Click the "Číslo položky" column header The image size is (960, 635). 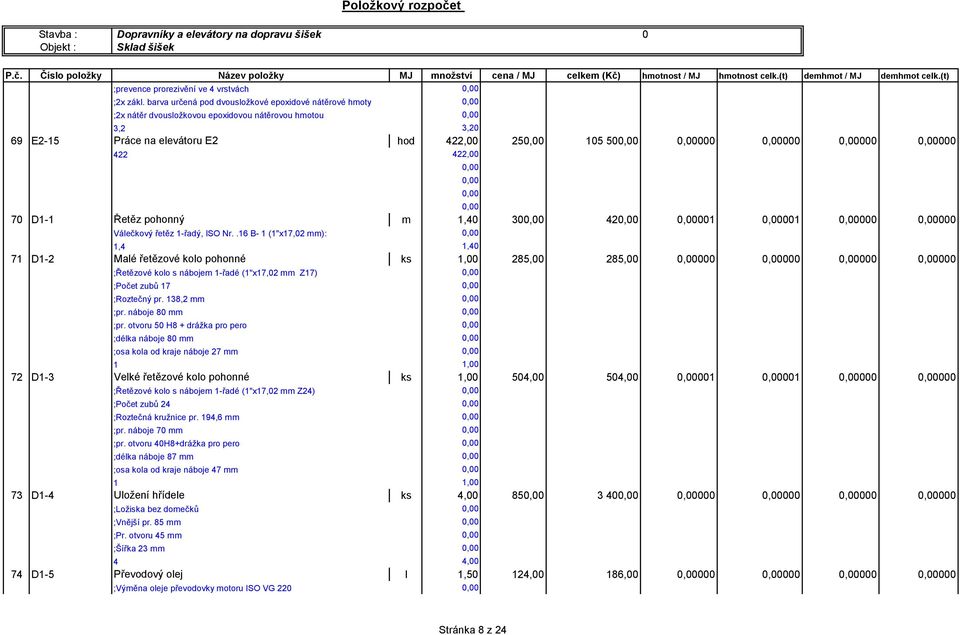point(70,76)
